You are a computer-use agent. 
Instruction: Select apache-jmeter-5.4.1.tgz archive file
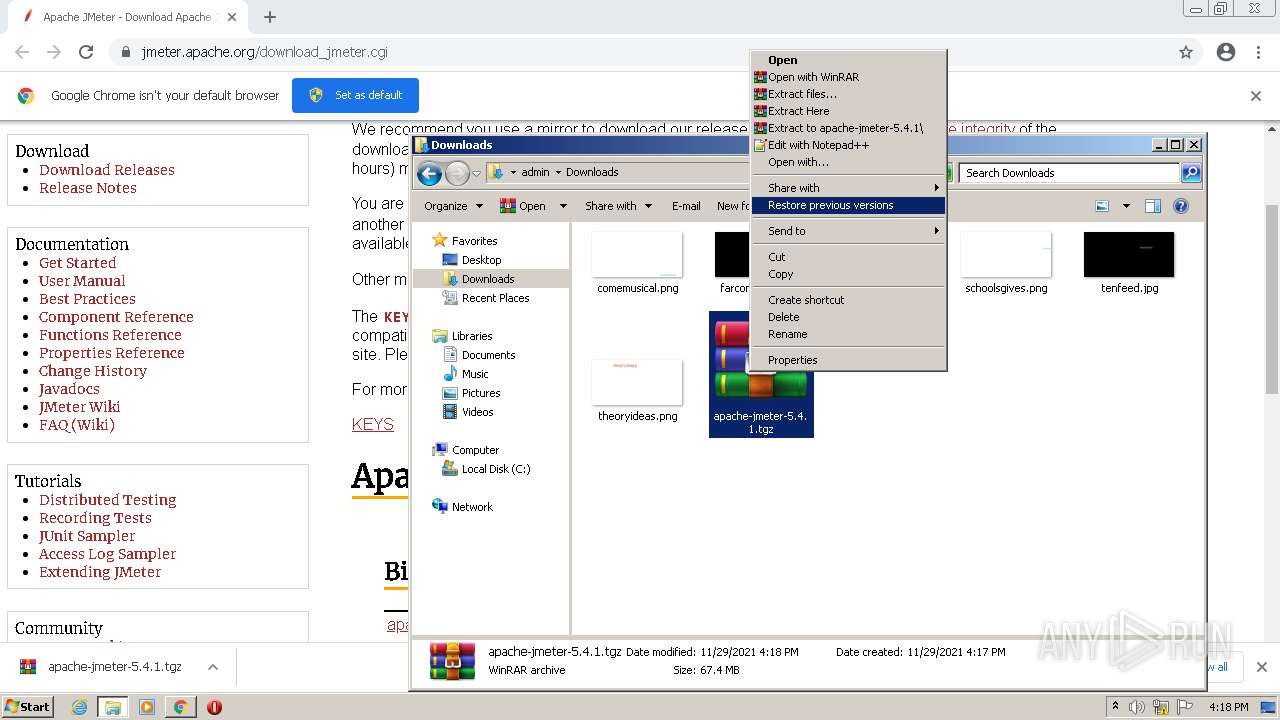[x=761, y=375]
